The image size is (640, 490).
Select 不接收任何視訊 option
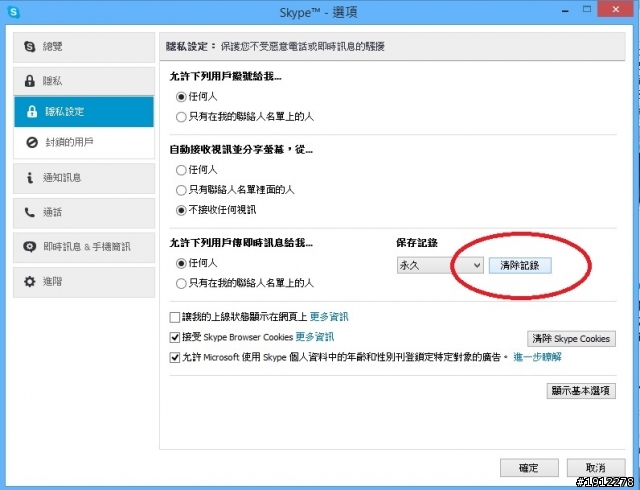(181, 210)
